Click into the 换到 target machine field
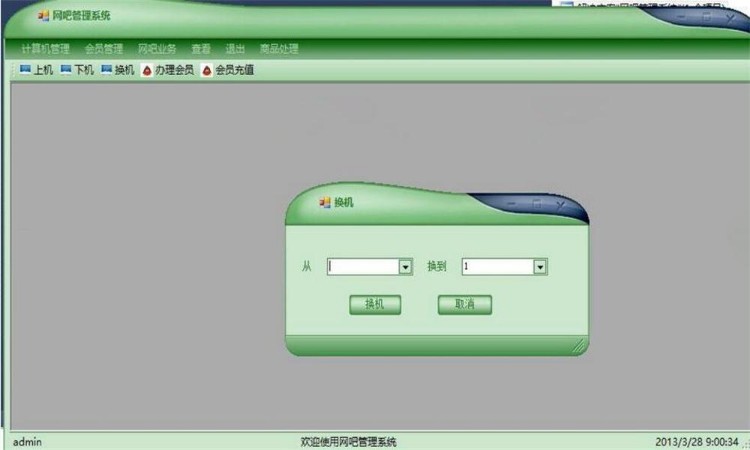The height and width of the screenshot is (450, 750). click(x=498, y=267)
